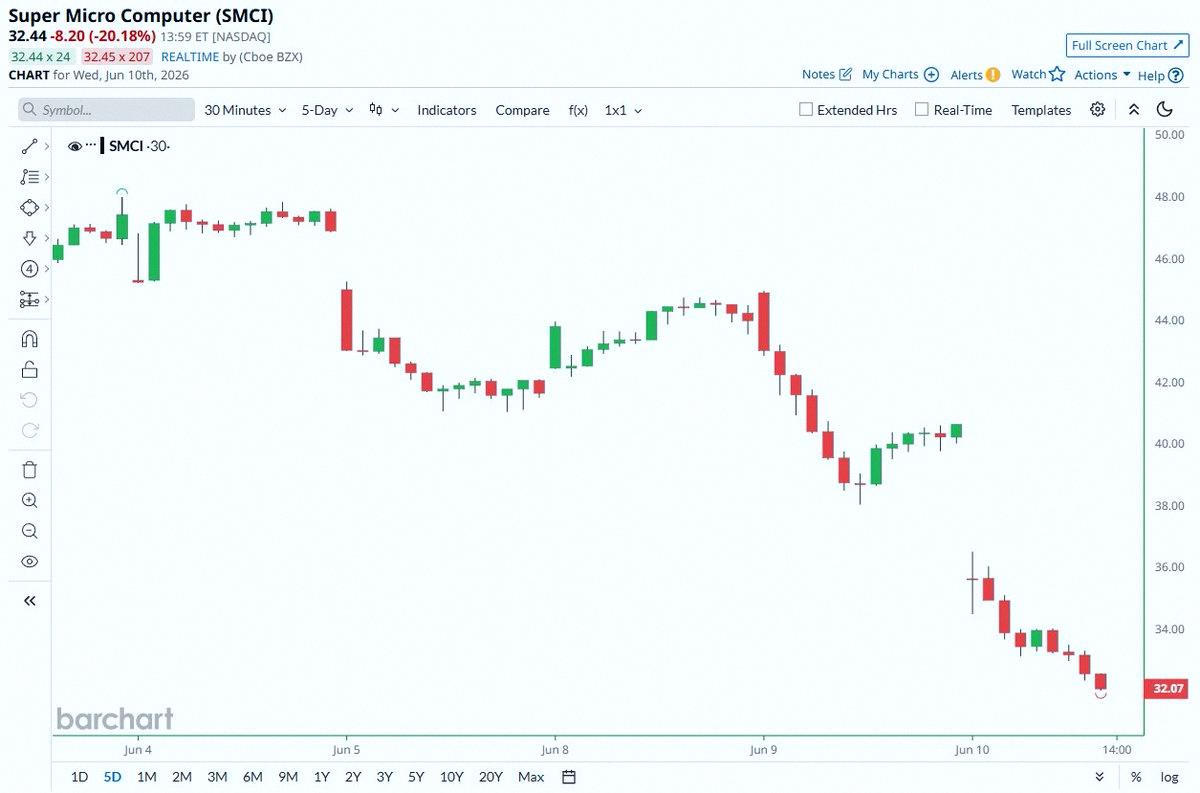Open the 5-Day period dropdown
1200x793 pixels.
click(x=326, y=110)
